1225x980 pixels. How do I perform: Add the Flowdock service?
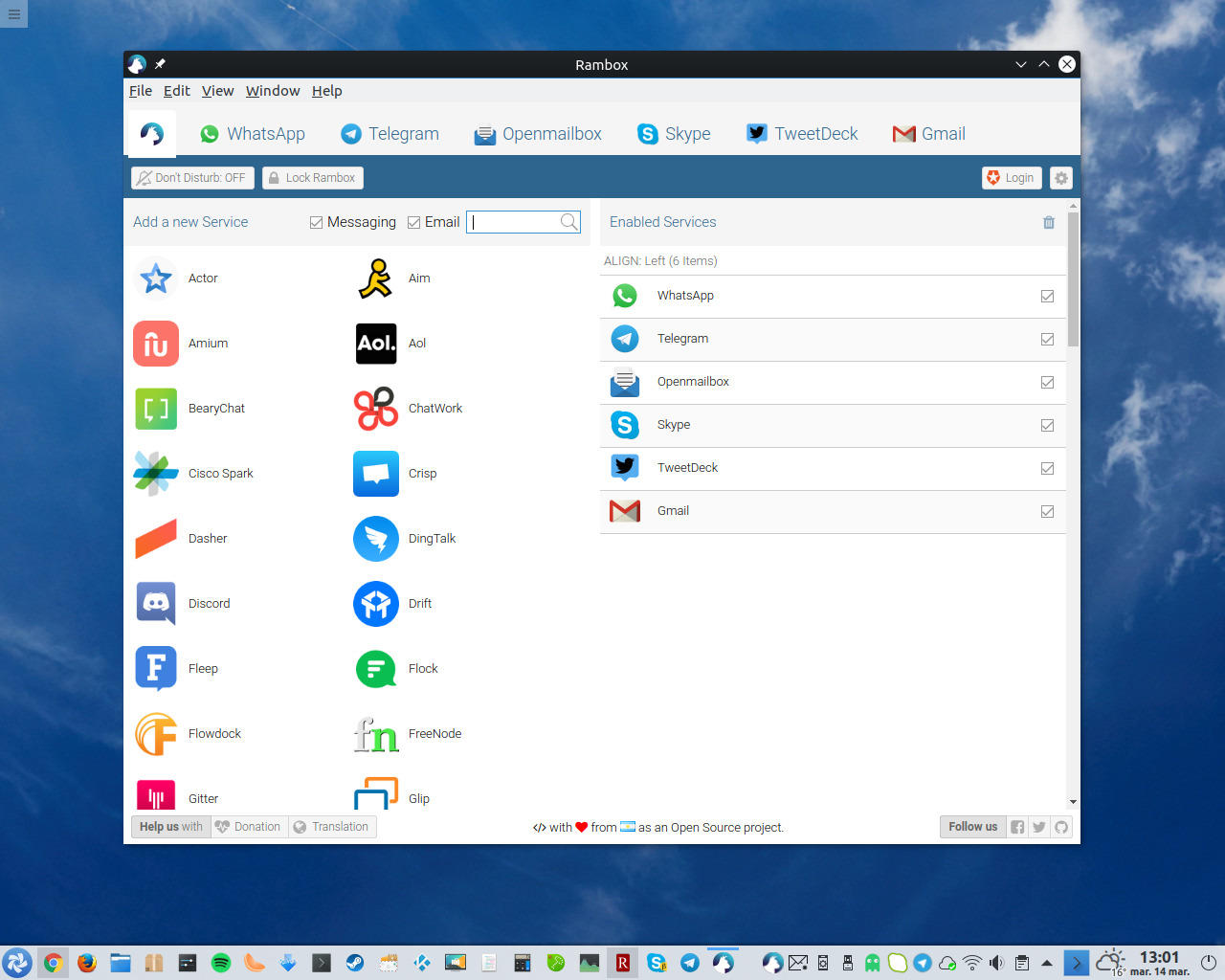pos(156,734)
